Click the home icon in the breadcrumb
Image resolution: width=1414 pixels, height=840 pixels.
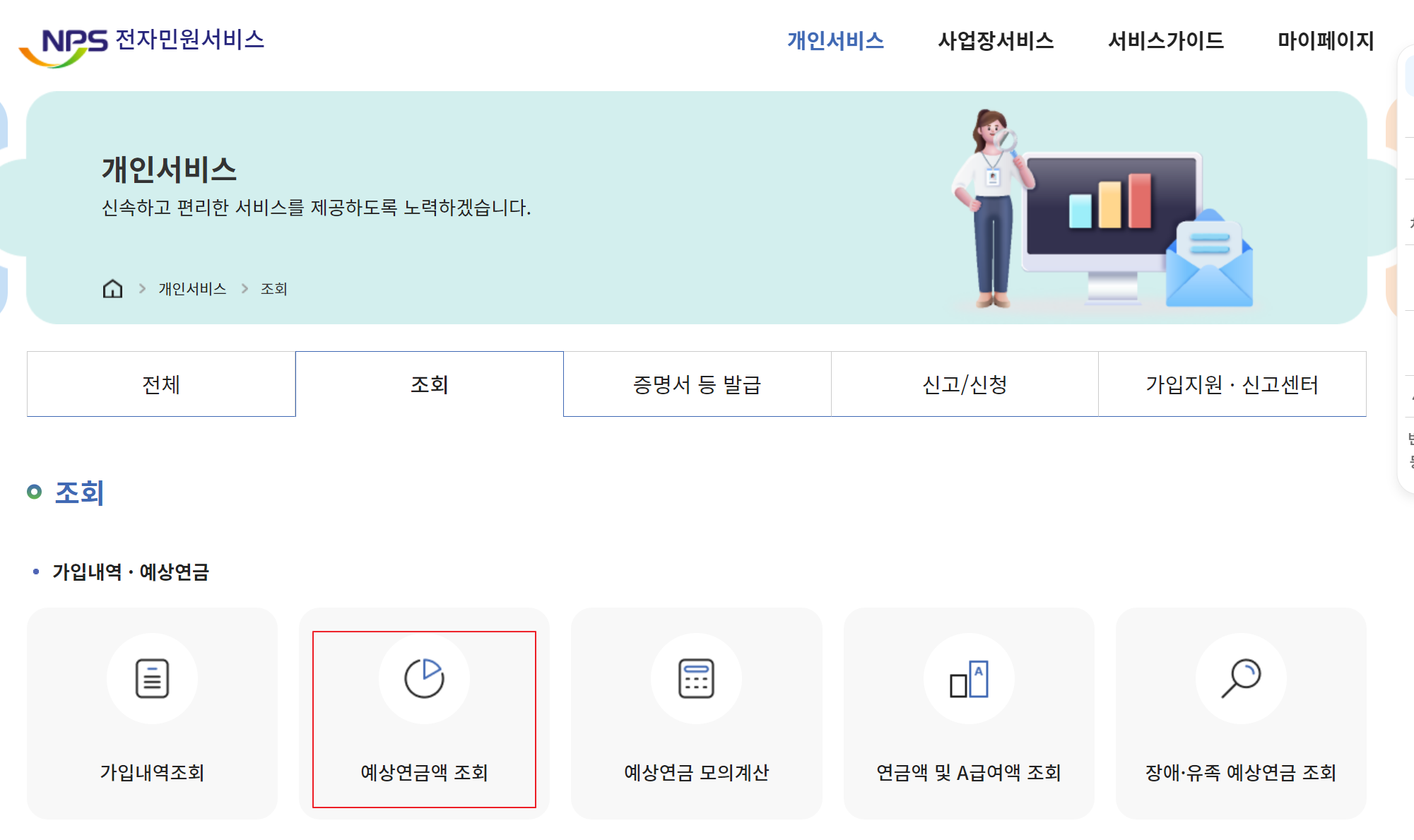(x=112, y=288)
